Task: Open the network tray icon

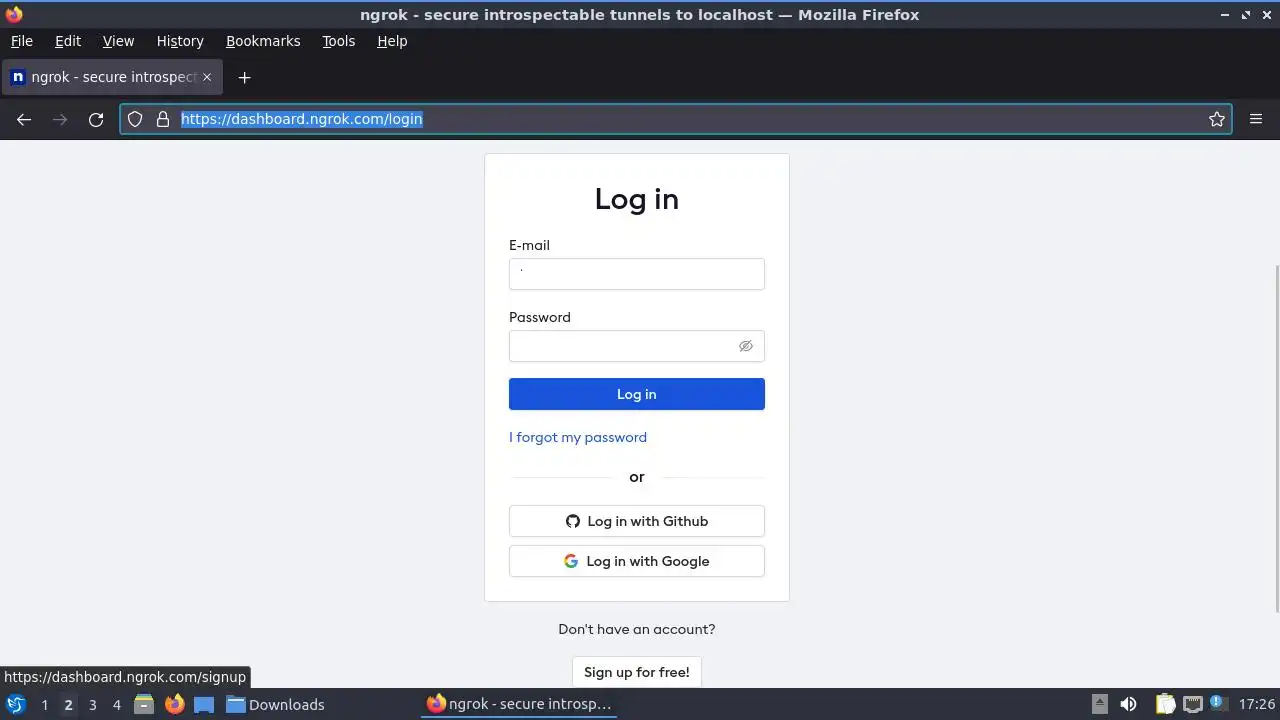Action: tap(1193, 704)
